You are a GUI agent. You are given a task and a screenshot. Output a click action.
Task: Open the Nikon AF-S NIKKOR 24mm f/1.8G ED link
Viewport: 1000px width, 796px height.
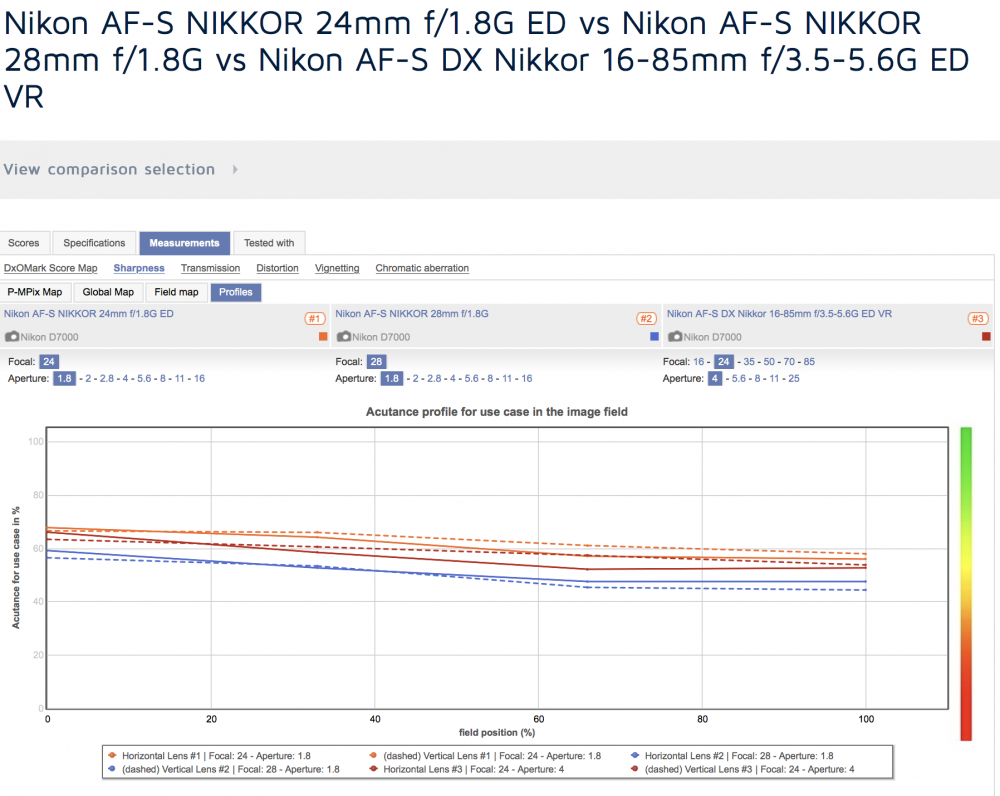89,314
